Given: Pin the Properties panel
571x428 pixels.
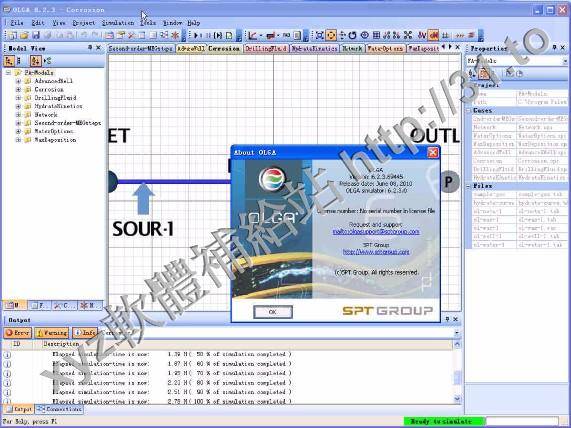Looking at the screenshot, I should click(x=554, y=48).
